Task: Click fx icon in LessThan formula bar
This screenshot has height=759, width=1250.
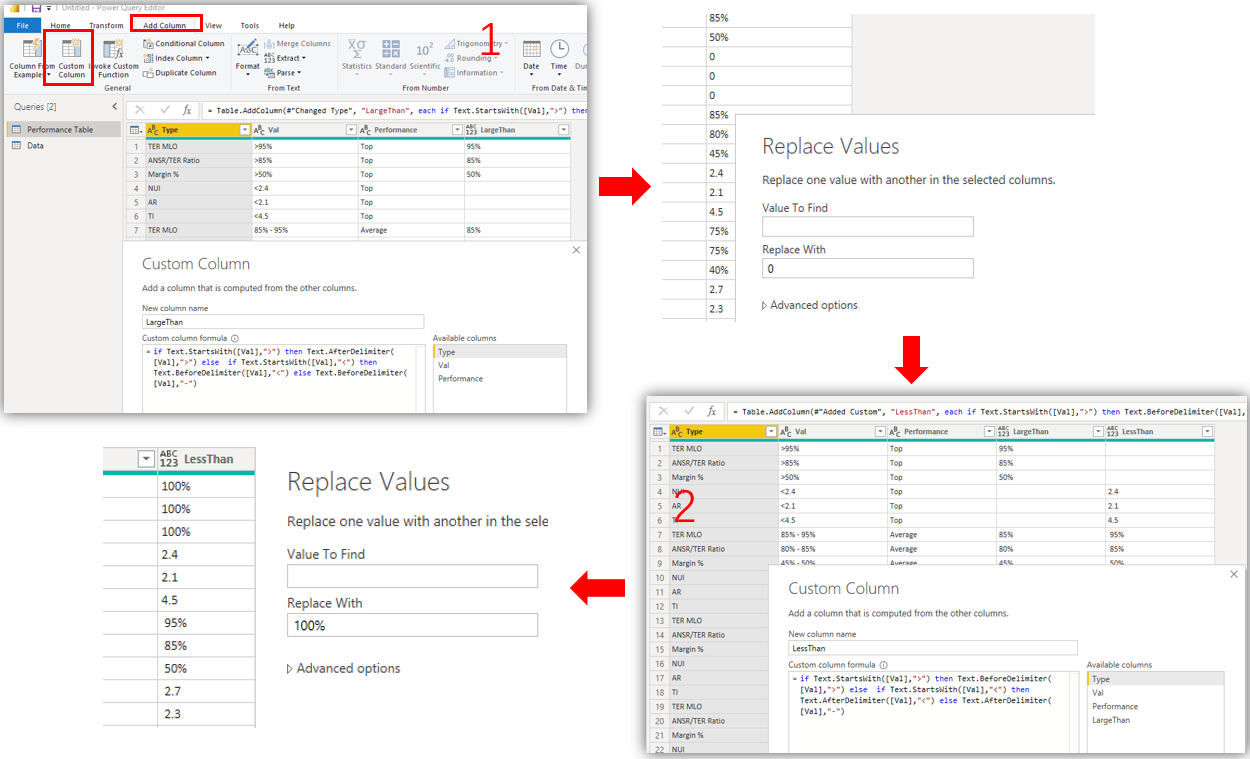Action: point(711,411)
